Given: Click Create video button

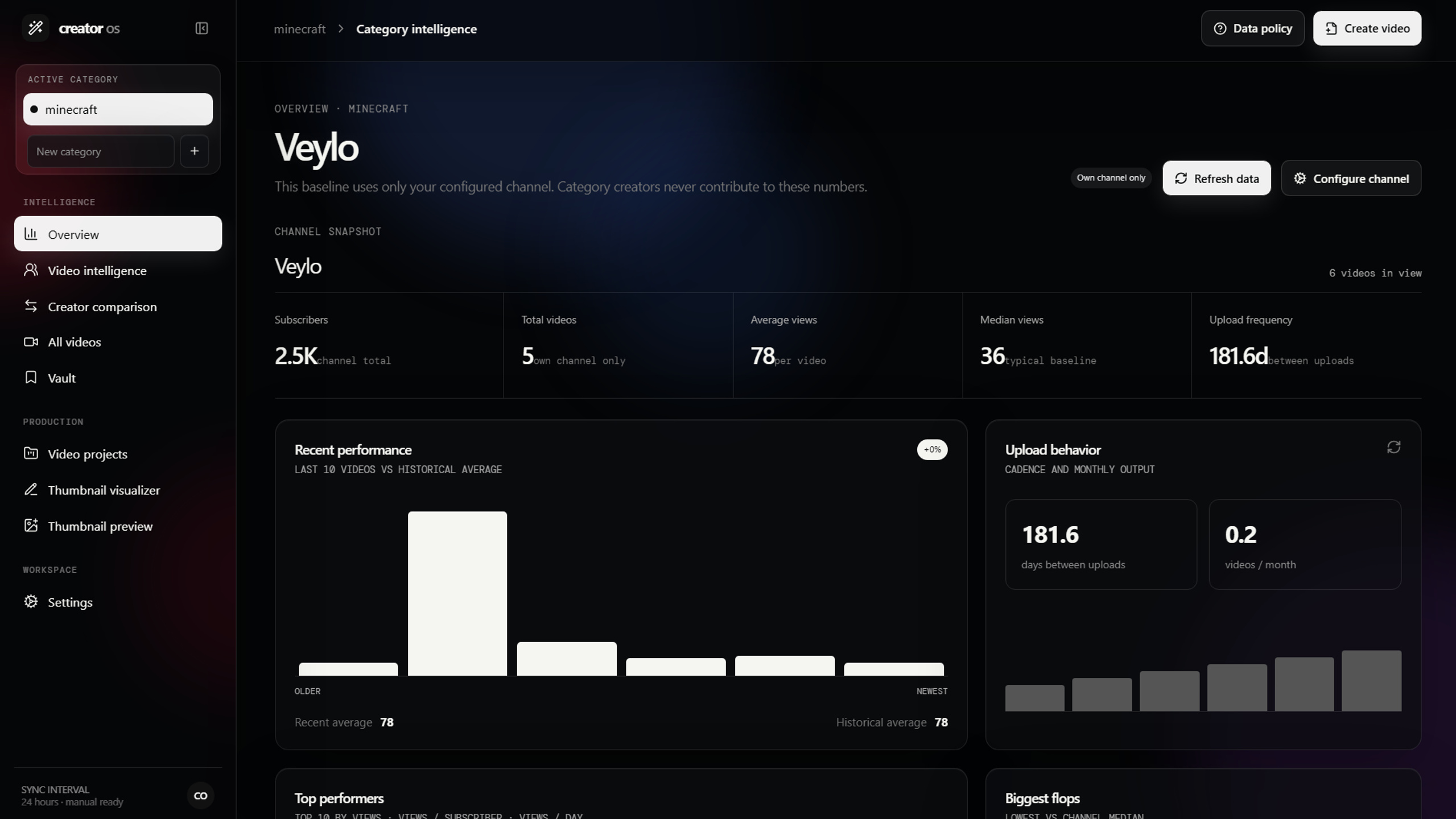Looking at the screenshot, I should point(1367,28).
